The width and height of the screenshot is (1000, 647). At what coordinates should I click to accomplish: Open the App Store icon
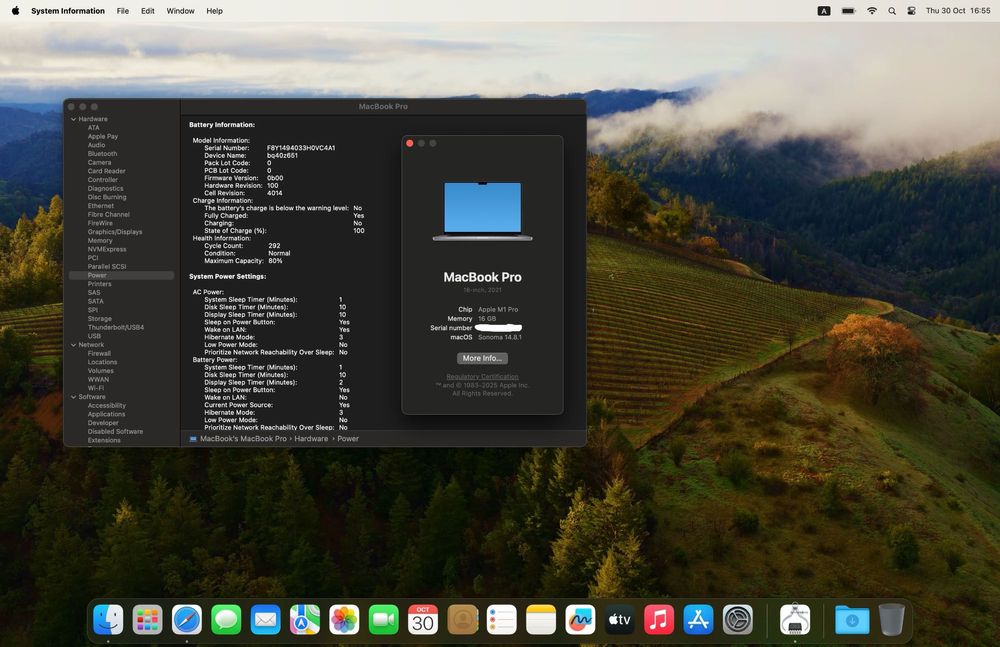tap(698, 620)
